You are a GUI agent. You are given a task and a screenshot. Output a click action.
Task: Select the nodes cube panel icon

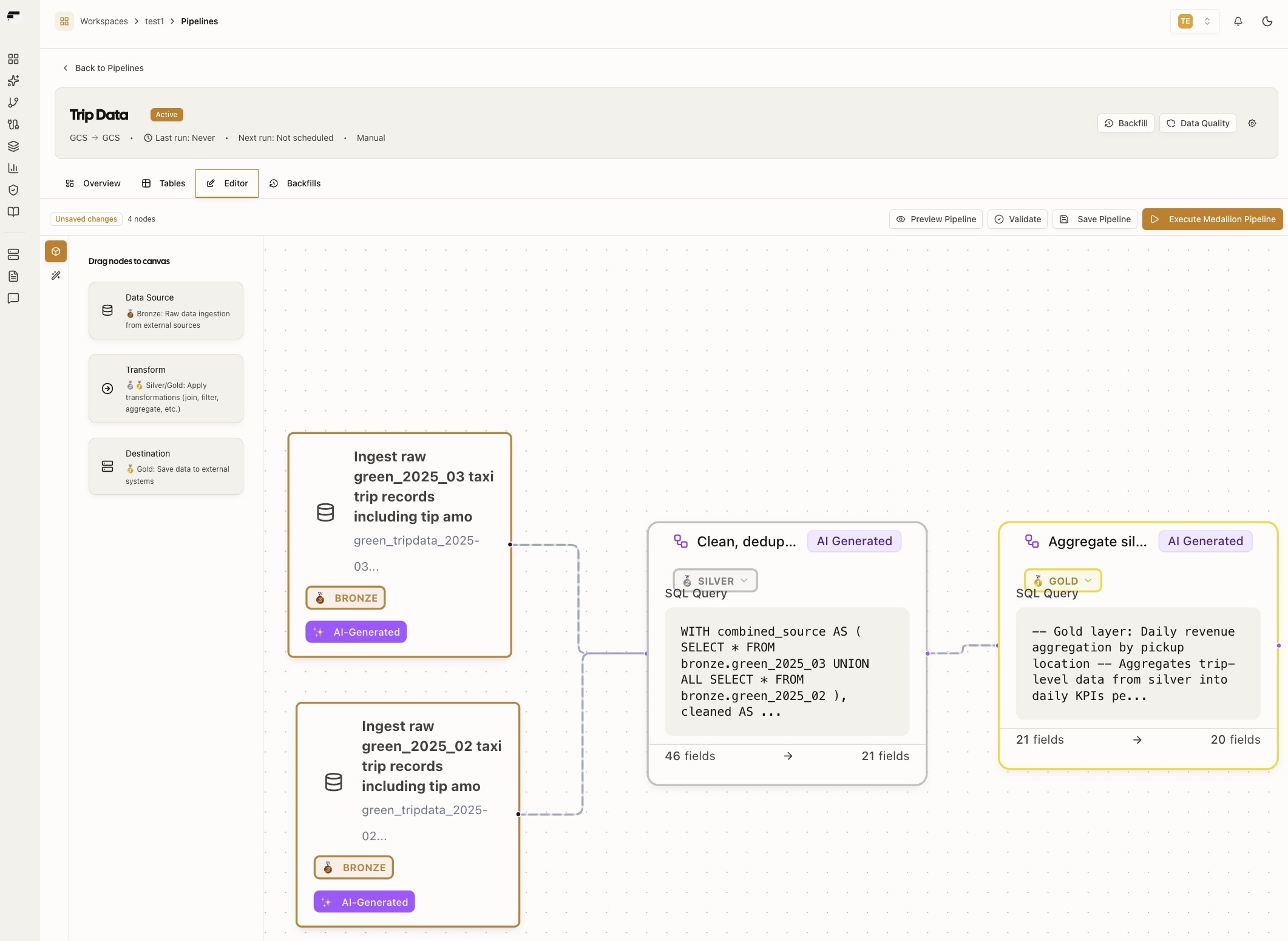click(x=56, y=251)
